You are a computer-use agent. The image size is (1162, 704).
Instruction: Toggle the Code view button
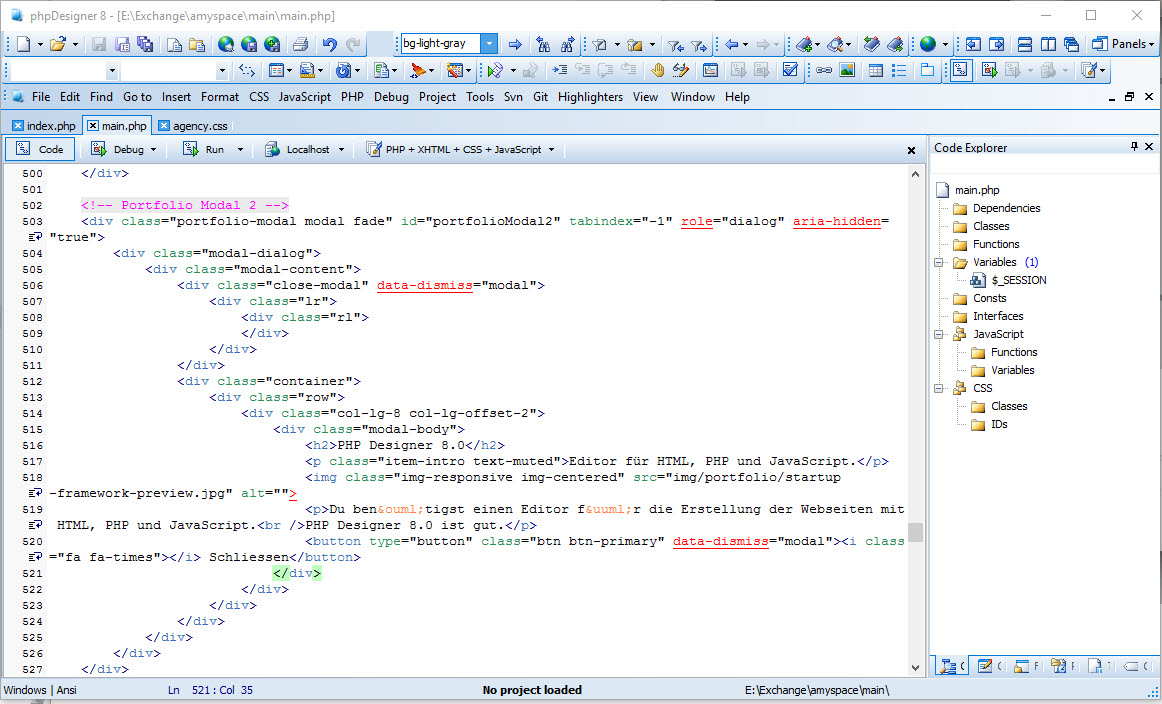[x=39, y=149]
